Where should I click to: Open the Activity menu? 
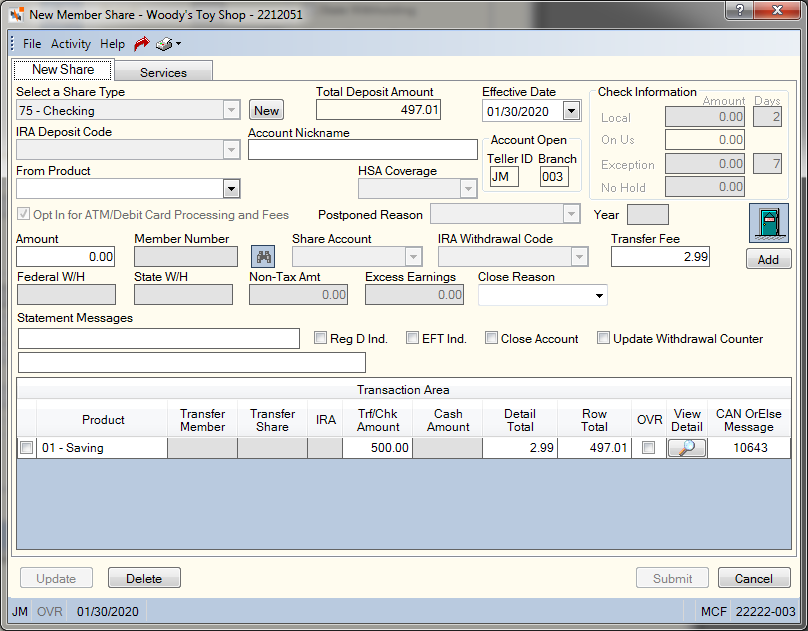click(x=71, y=44)
